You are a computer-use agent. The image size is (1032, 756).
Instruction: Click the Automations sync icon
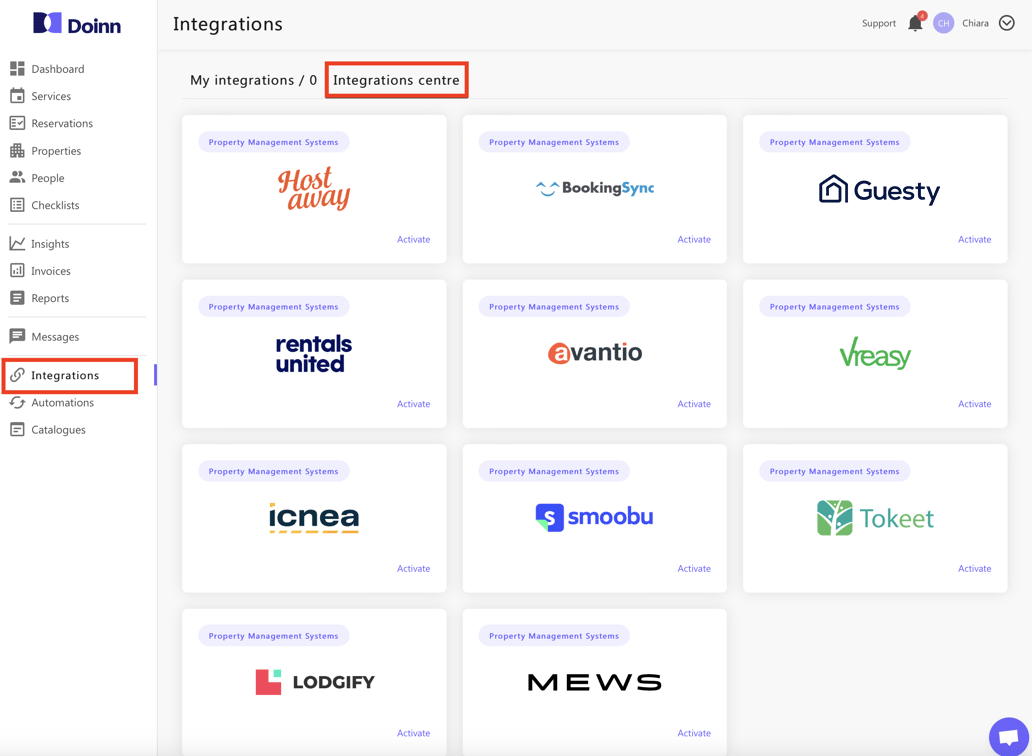pos(17,403)
